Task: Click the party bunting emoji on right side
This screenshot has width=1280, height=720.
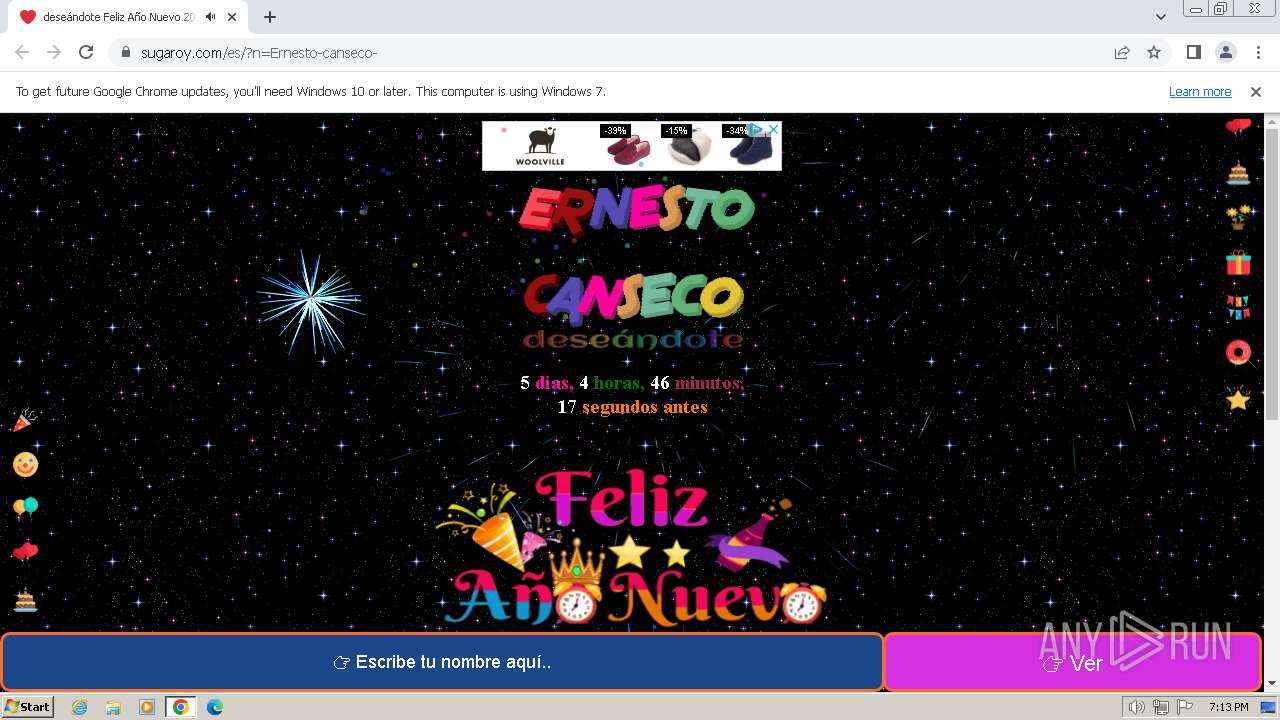Action: 1238,307
